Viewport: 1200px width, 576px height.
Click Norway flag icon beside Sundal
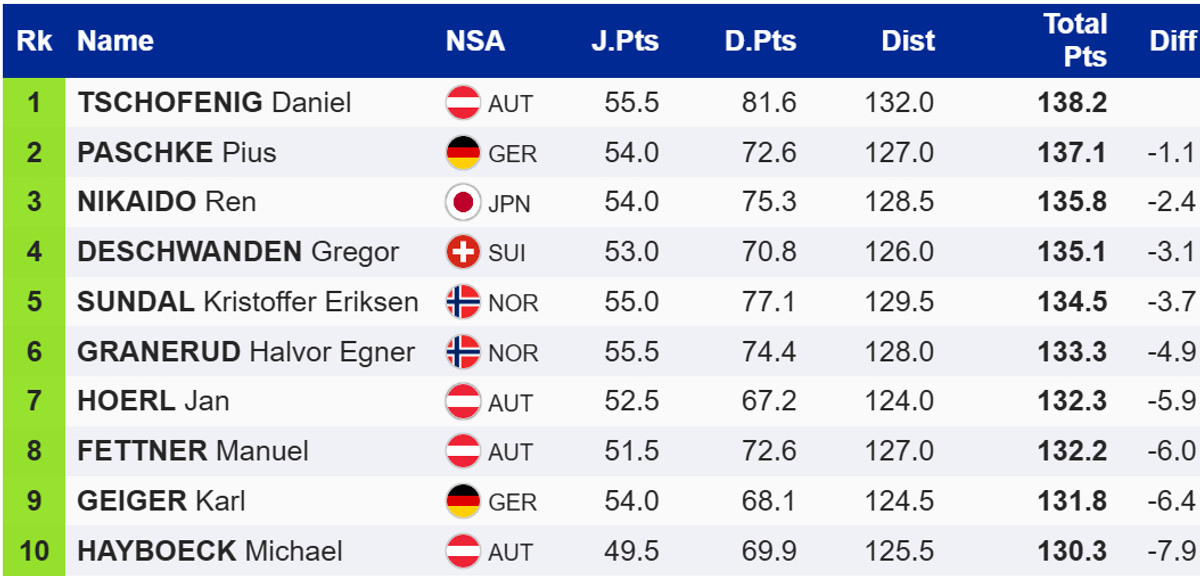[462, 302]
